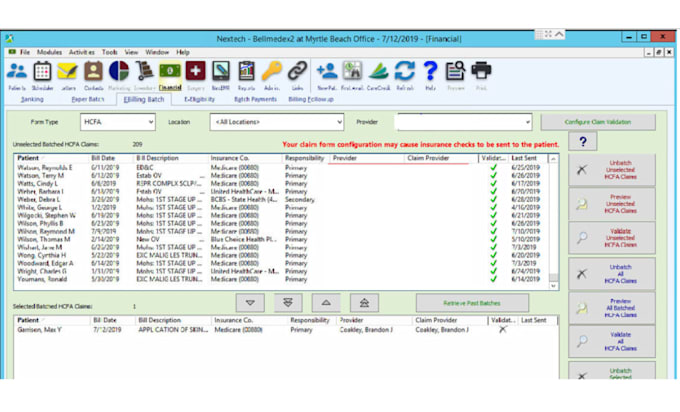This screenshot has height=412, width=680.
Task: Click Preview Unselected HCFA Claims button
Action: pyautogui.click(x=612, y=204)
